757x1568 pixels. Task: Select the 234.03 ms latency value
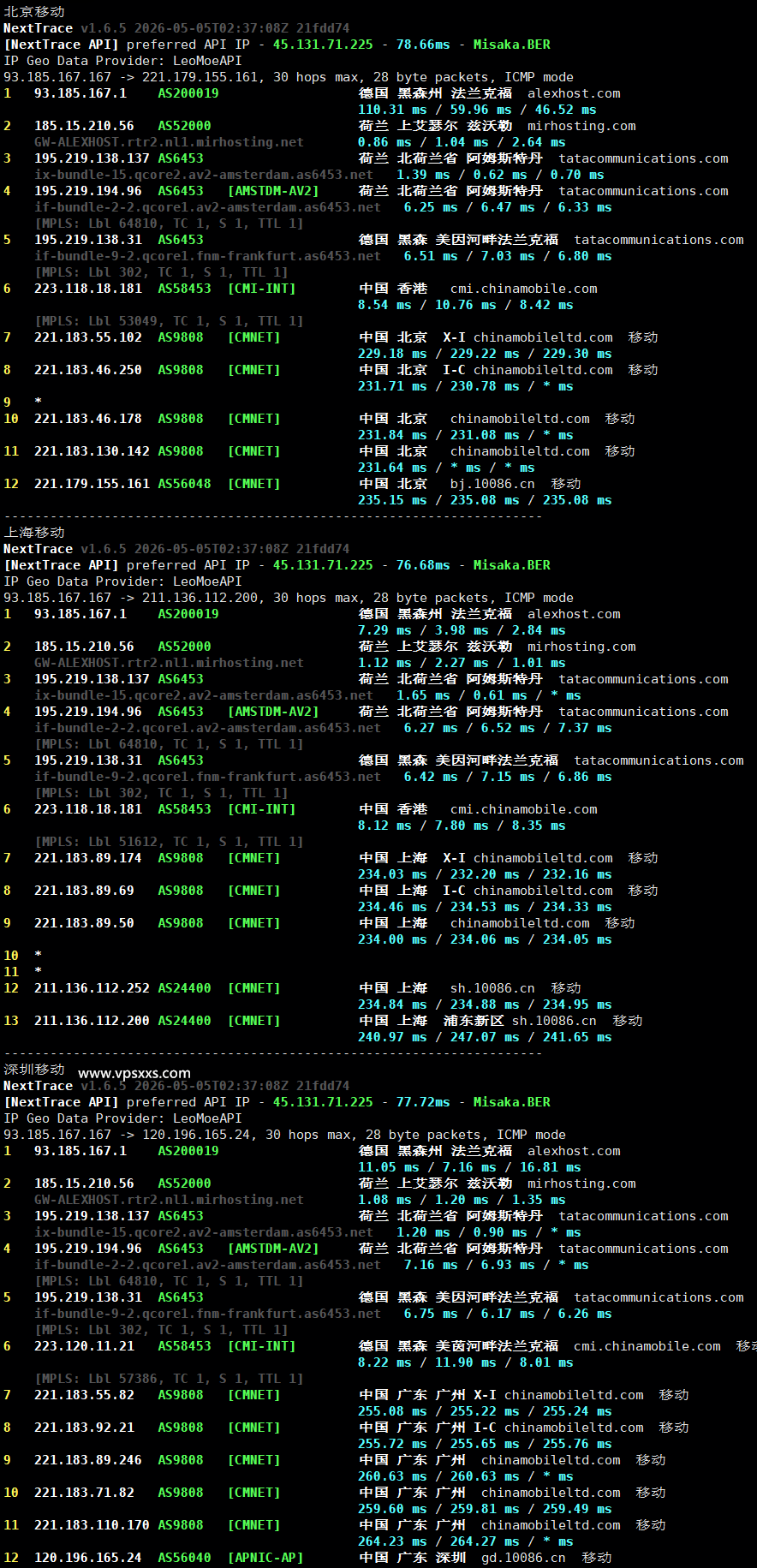[x=392, y=874]
